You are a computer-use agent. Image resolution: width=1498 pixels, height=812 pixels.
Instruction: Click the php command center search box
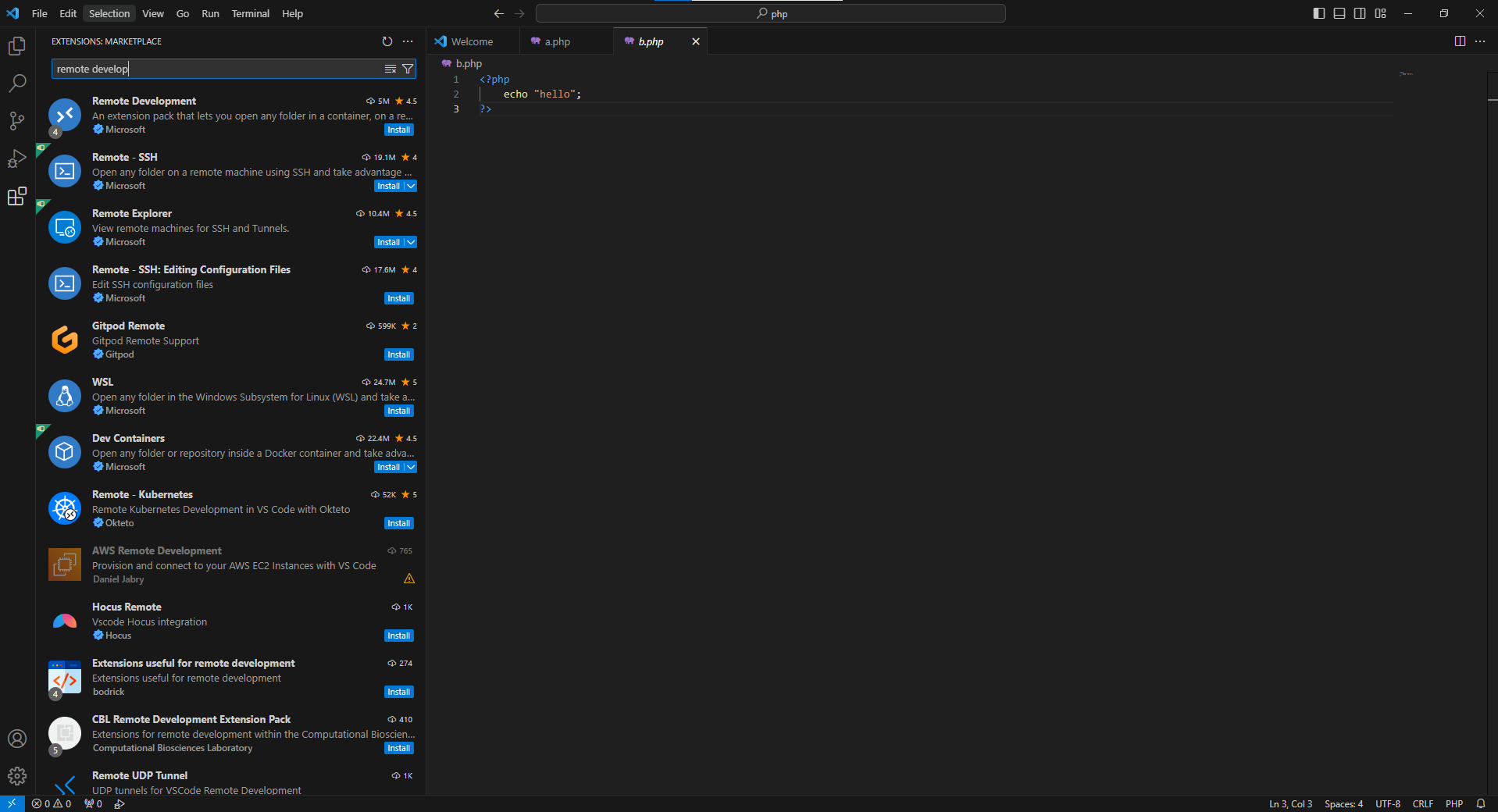coord(771,13)
